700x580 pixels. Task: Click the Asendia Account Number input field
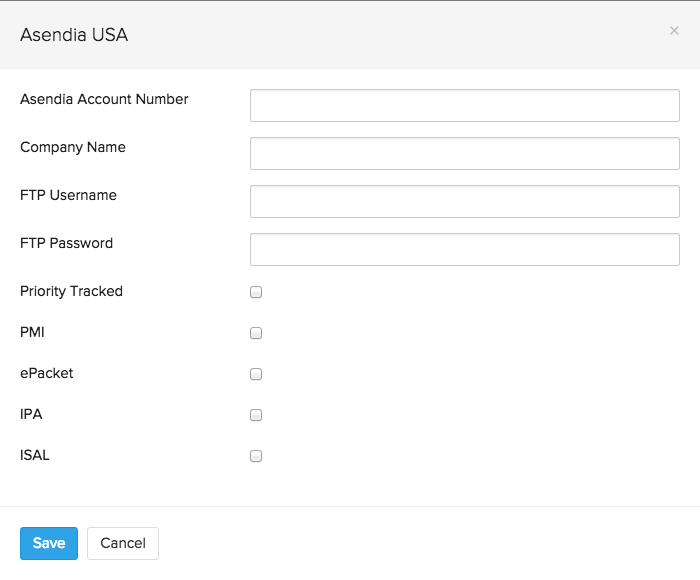tap(464, 105)
